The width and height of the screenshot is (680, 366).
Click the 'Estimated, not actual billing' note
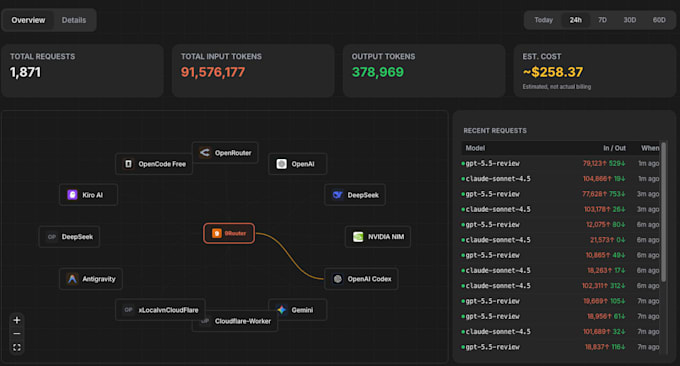coord(557,87)
